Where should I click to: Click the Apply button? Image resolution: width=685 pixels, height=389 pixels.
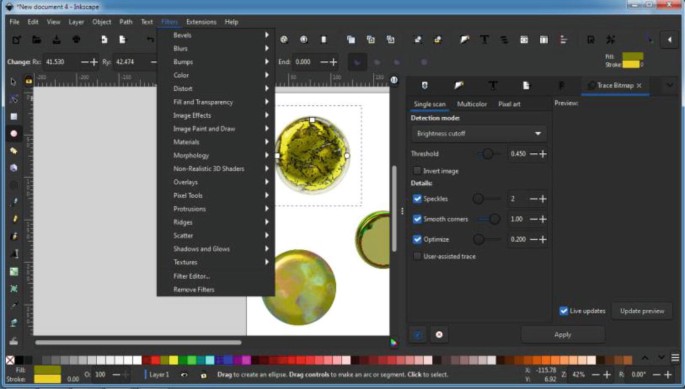(x=563, y=334)
